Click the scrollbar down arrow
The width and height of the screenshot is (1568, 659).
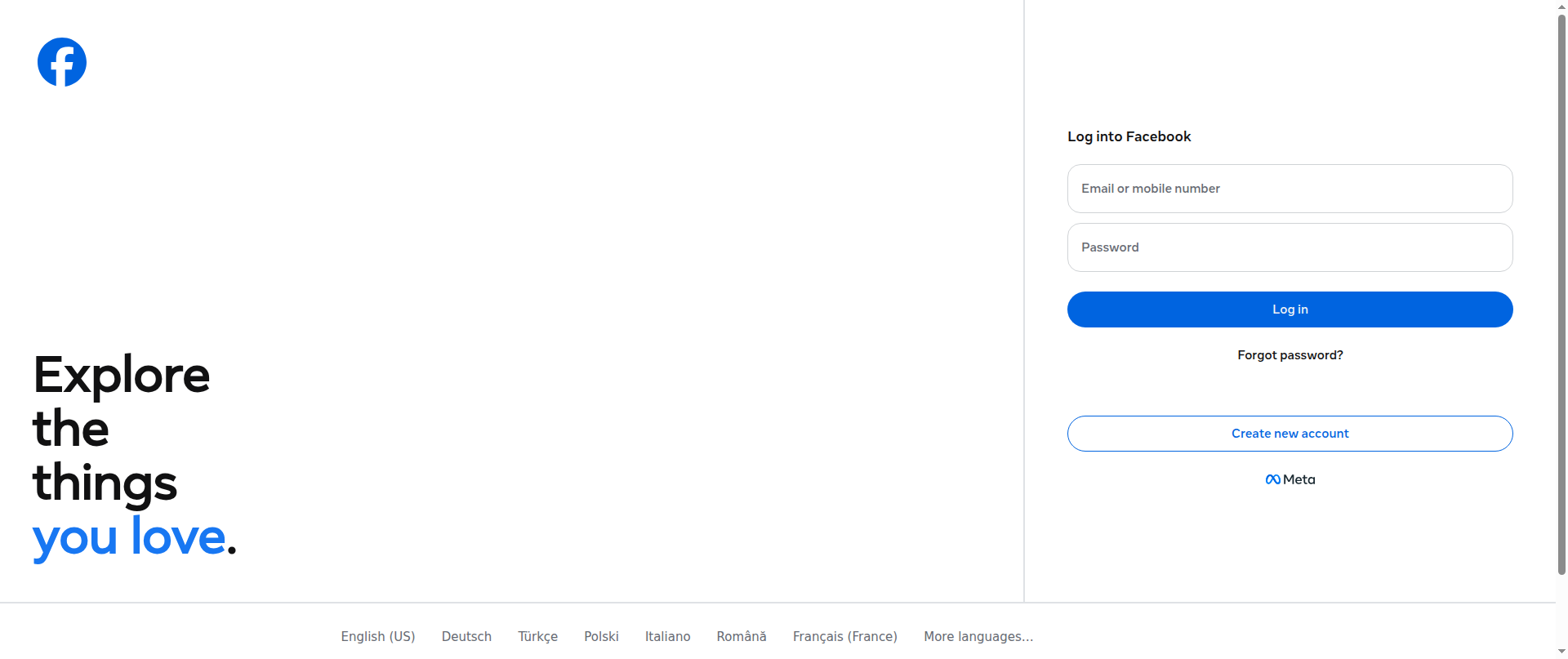pyautogui.click(x=1561, y=652)
